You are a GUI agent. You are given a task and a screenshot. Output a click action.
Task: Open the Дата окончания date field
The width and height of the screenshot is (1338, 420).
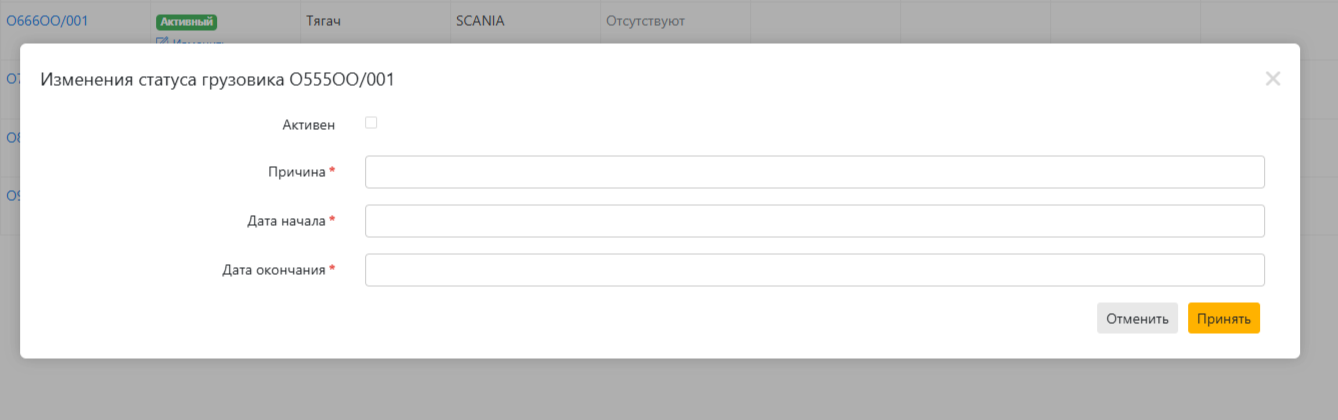[814, 270]
